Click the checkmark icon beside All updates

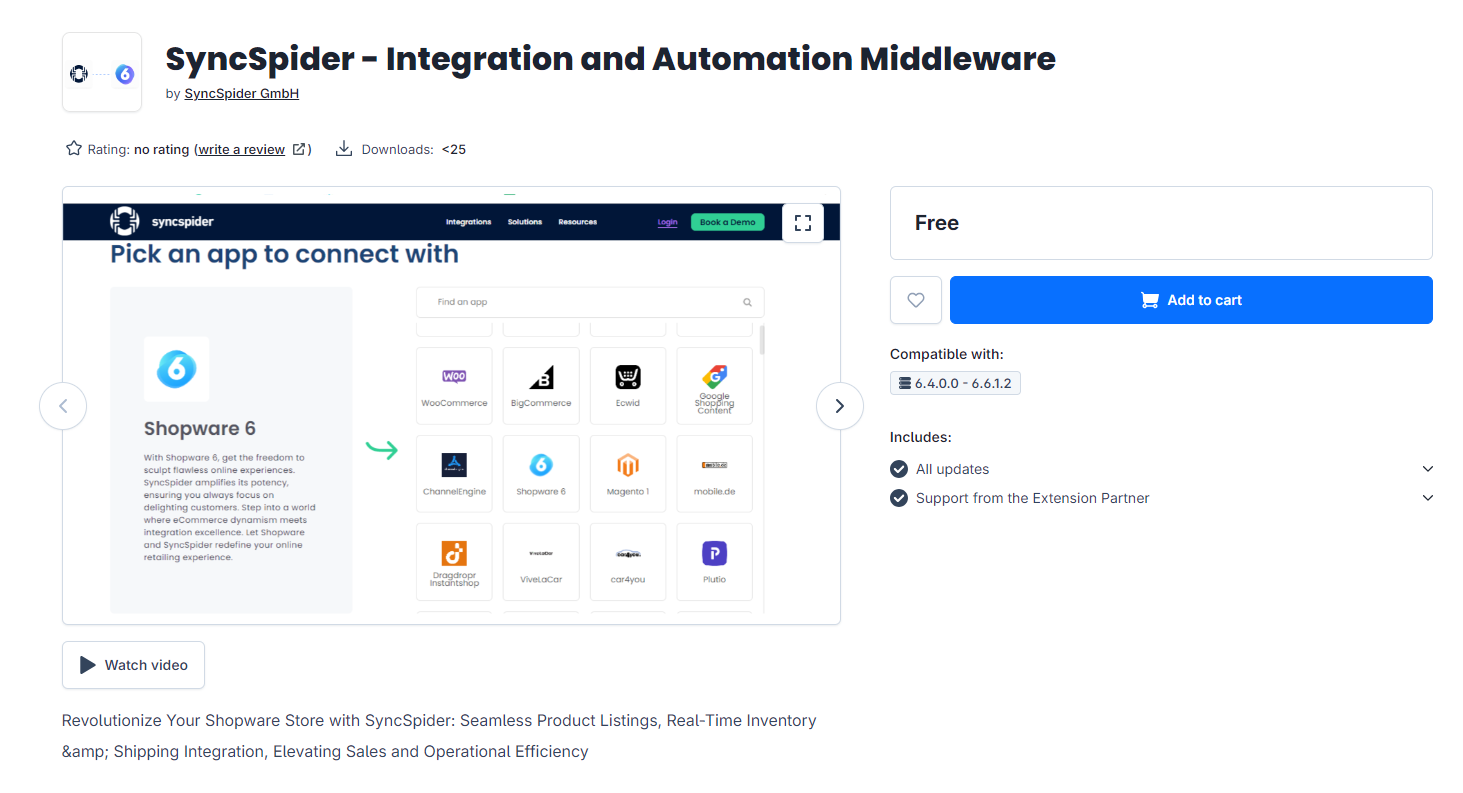[x=899, y=469]
